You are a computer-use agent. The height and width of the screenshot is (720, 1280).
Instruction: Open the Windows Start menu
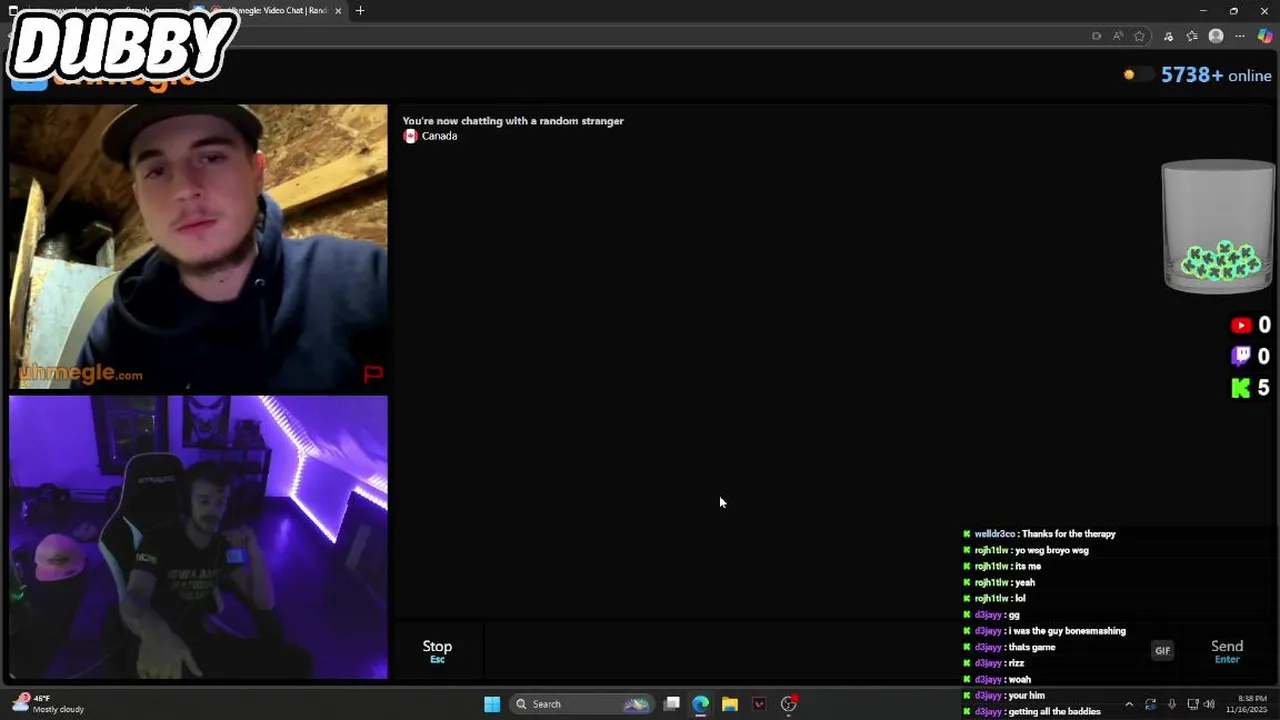click(492, 704)
